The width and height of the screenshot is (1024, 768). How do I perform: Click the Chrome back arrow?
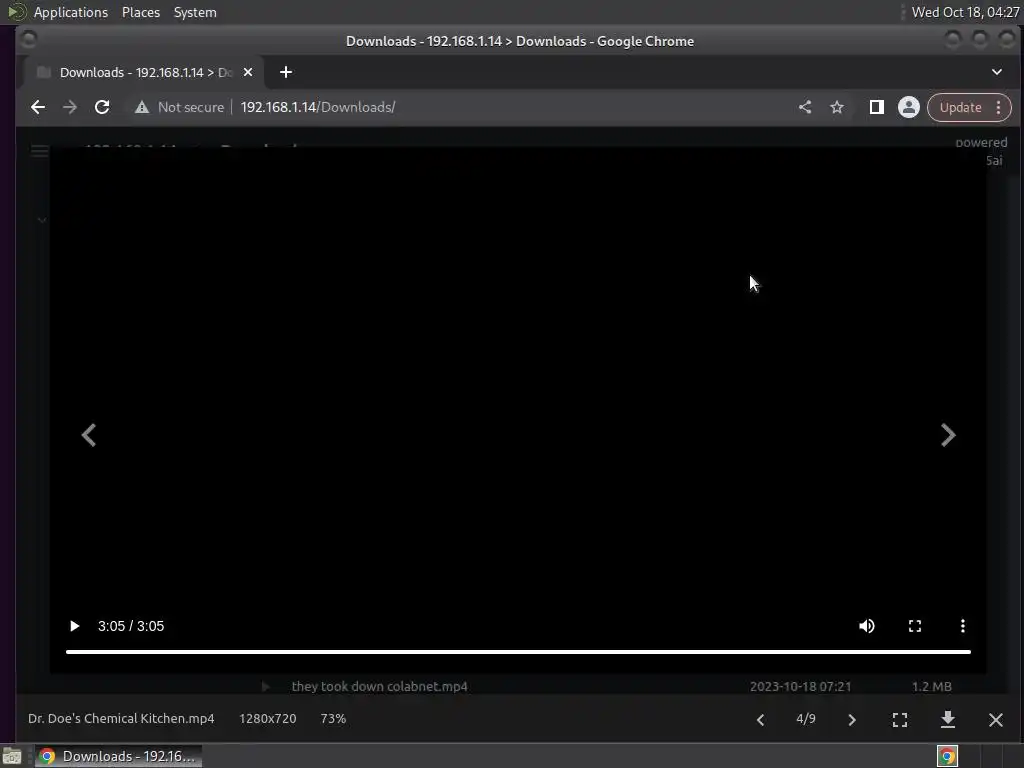(x=38, y=107)
